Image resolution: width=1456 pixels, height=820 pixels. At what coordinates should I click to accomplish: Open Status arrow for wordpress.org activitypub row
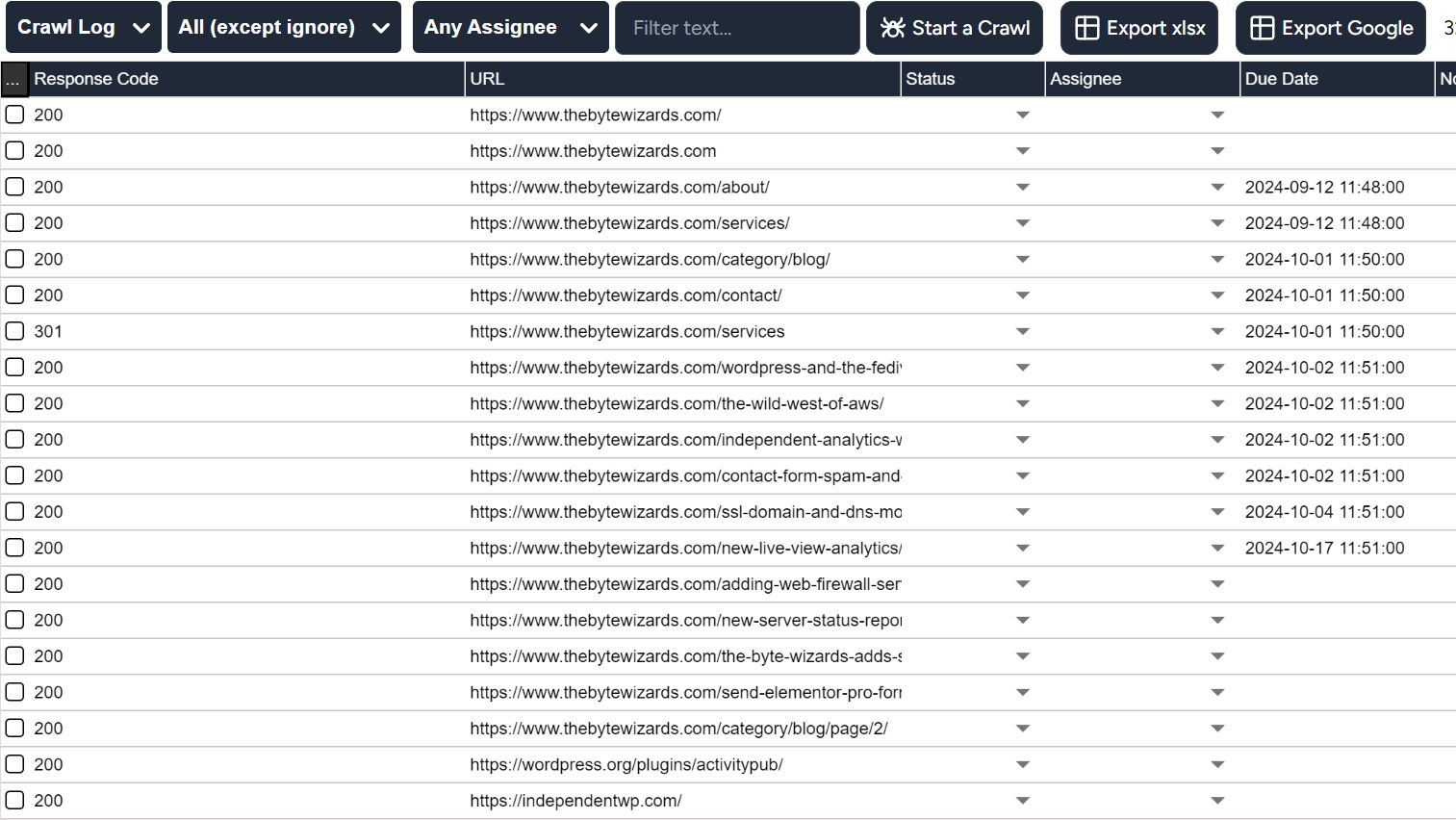click(1022, 765)
